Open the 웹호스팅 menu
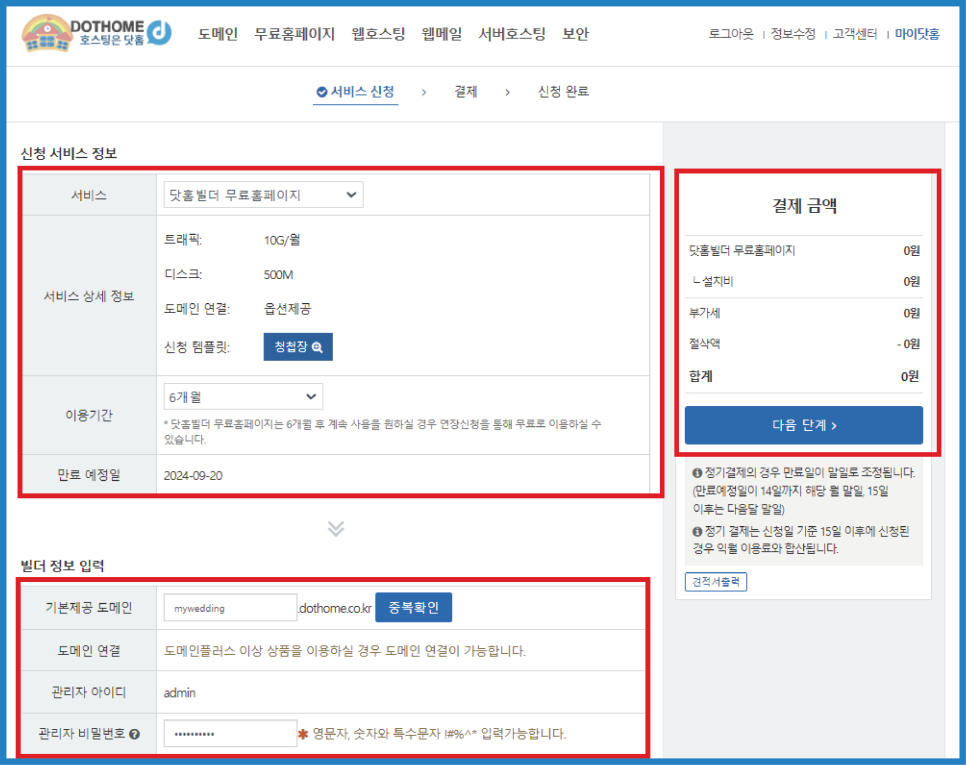This screenshot has width=966, height=765. [x=378, y=34]
